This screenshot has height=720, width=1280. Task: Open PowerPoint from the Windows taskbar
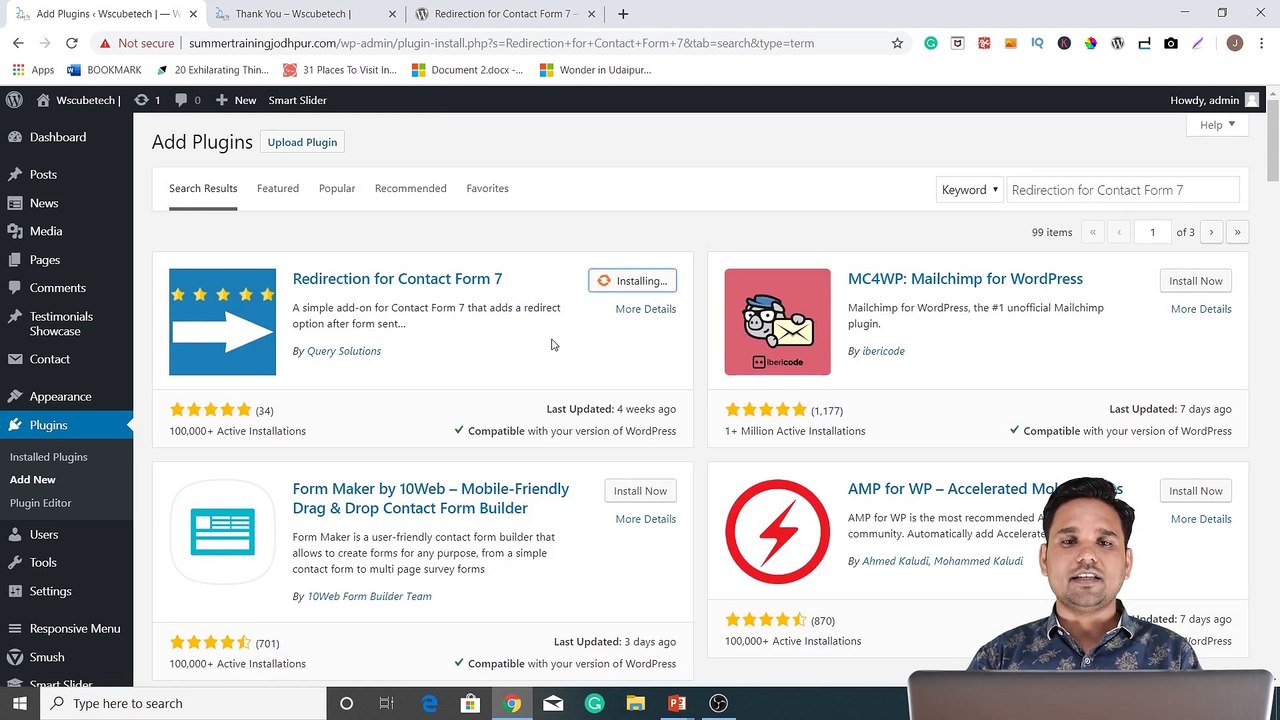point(677,703)
